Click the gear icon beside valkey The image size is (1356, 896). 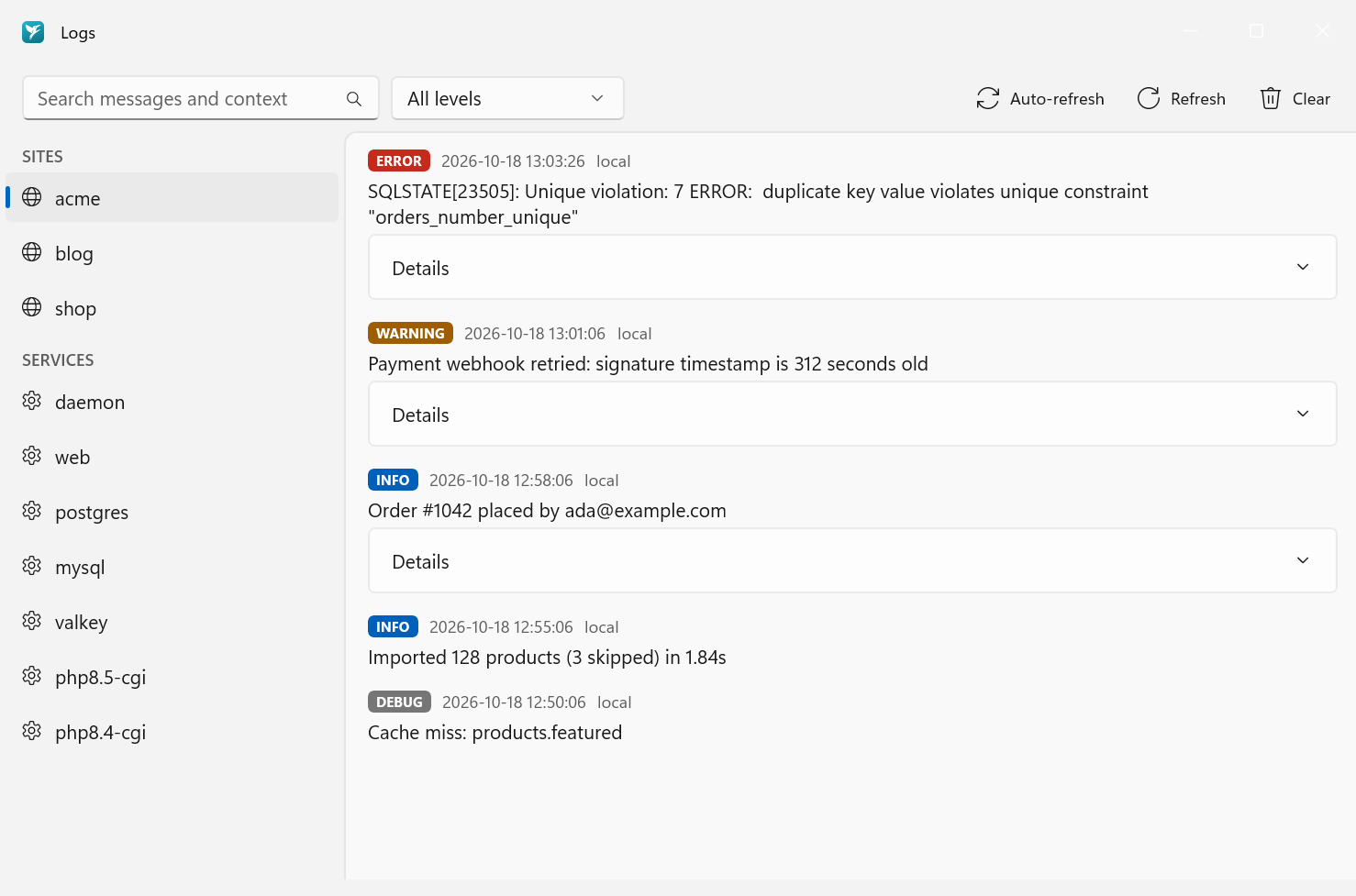[x=32, y=621]
